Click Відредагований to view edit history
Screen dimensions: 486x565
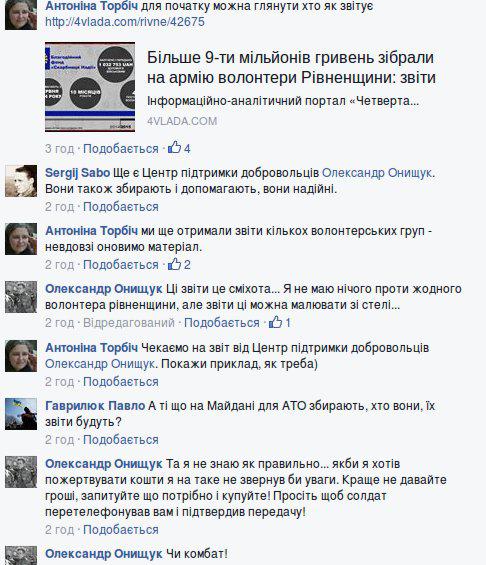coord(129,323)
